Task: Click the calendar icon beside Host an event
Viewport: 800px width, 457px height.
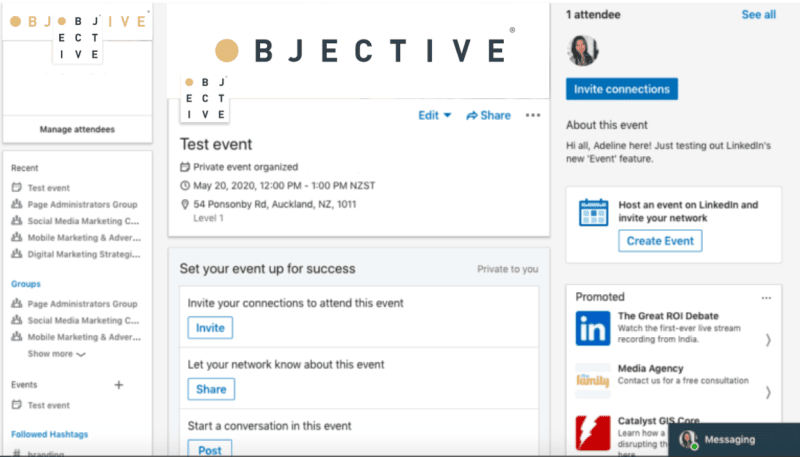Action: pyautogui.click(x=593, y=212)
